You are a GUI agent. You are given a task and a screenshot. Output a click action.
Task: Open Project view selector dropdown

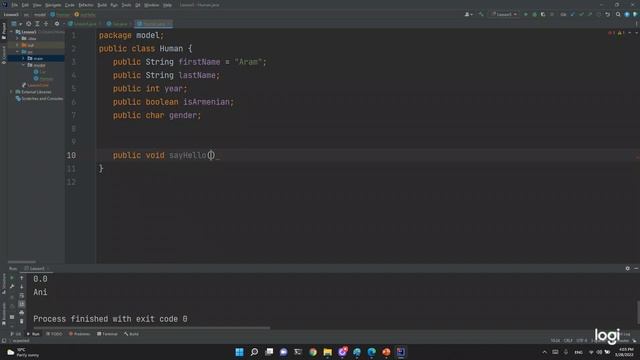pos(16,24)
